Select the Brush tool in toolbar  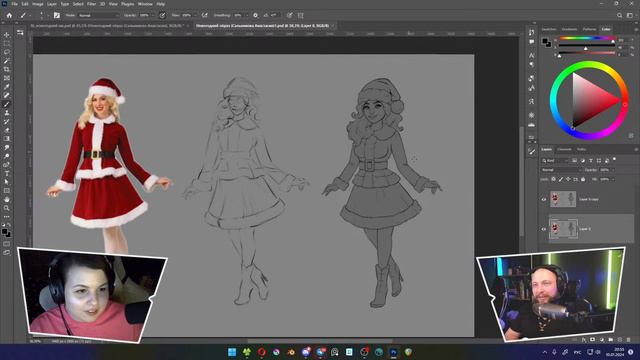point(7,104)
